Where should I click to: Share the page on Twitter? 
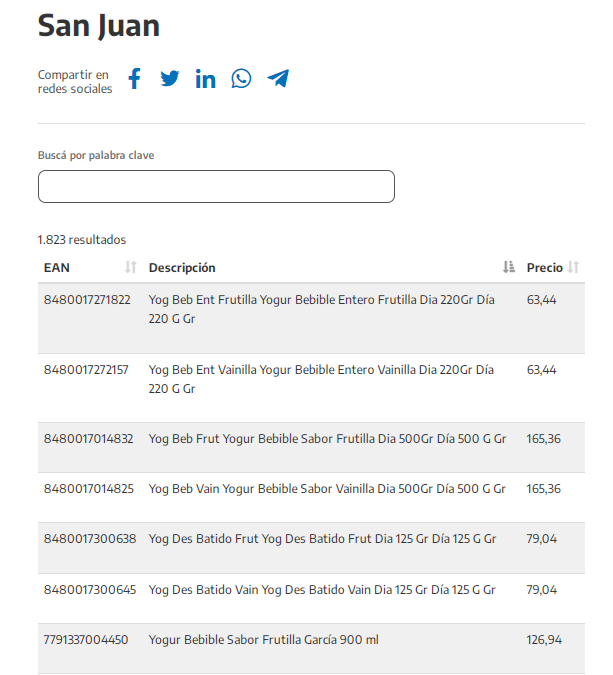(x=170, y=79)
